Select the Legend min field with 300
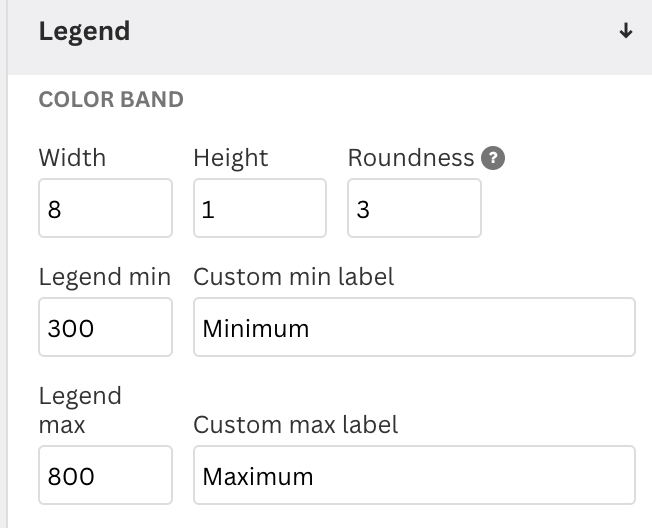Image resolution: width=652 pixels, height=528 pixels. click(x=105, y=327)
